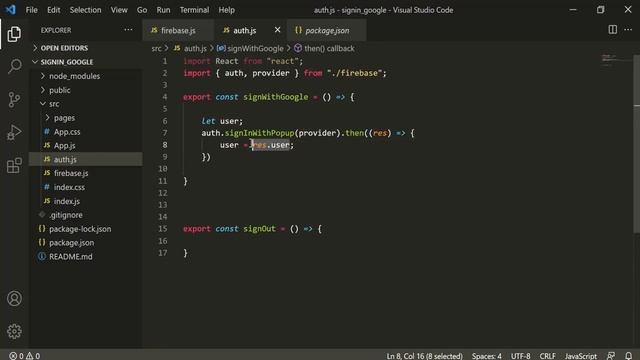Click the editor vertical scrollbar
The image size is (640, 360).
636,143
